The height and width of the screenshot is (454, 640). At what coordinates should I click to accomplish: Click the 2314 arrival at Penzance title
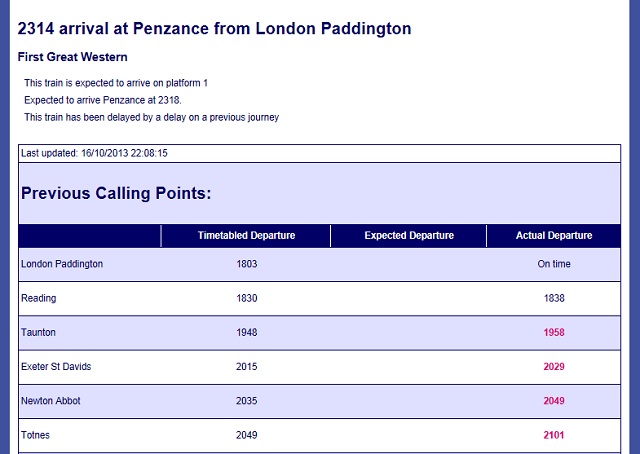215,29
